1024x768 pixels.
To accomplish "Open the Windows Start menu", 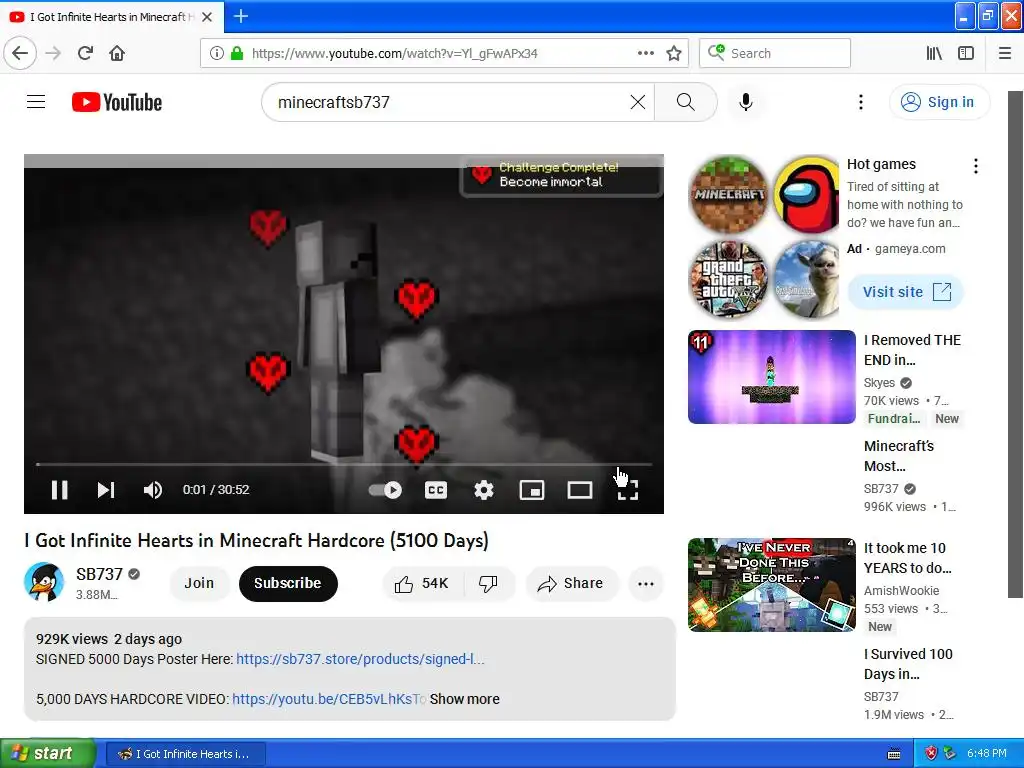I will pyautogui.click(x=48, y=753).
